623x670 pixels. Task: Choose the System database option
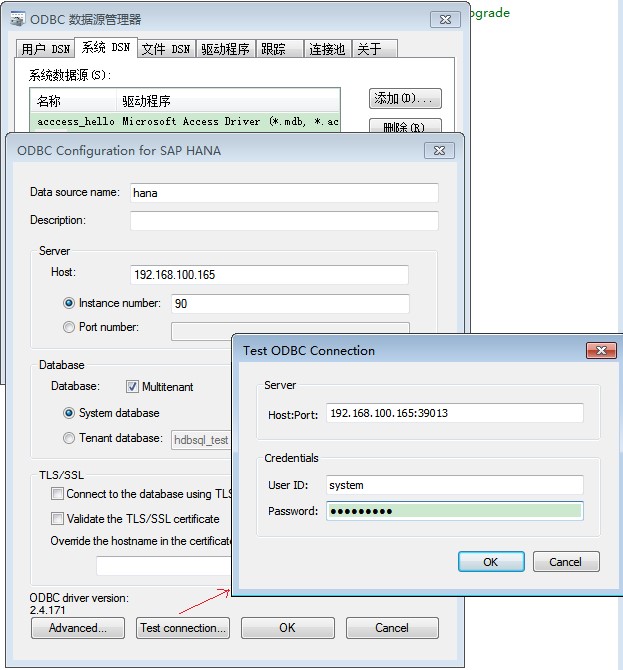69,413
